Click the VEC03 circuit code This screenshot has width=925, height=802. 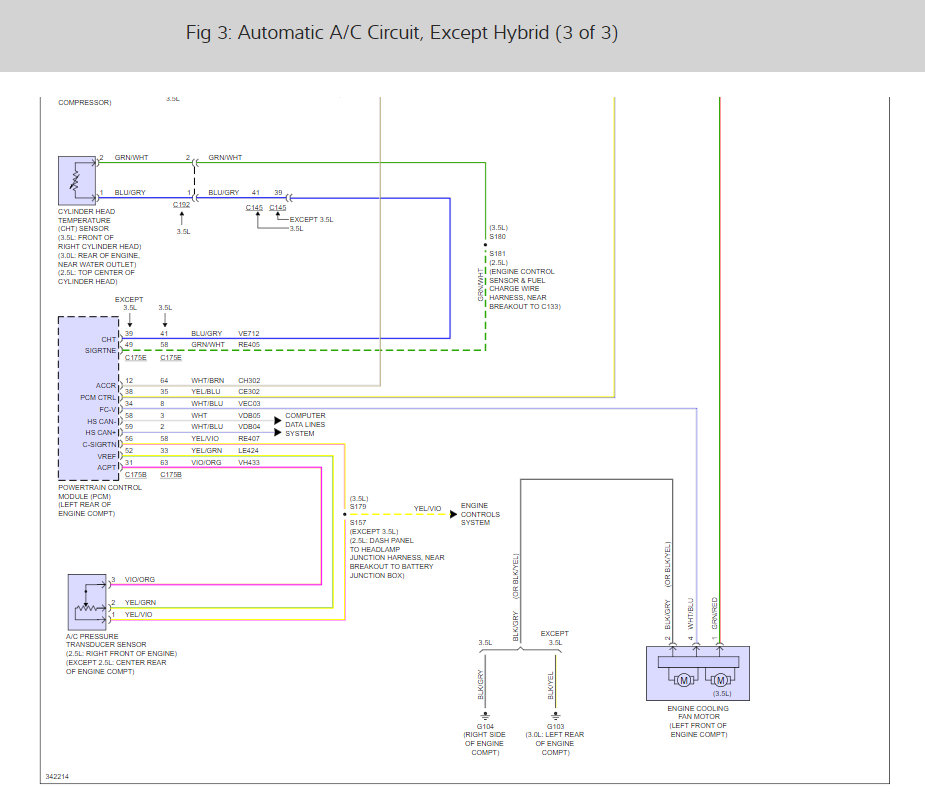249,404
